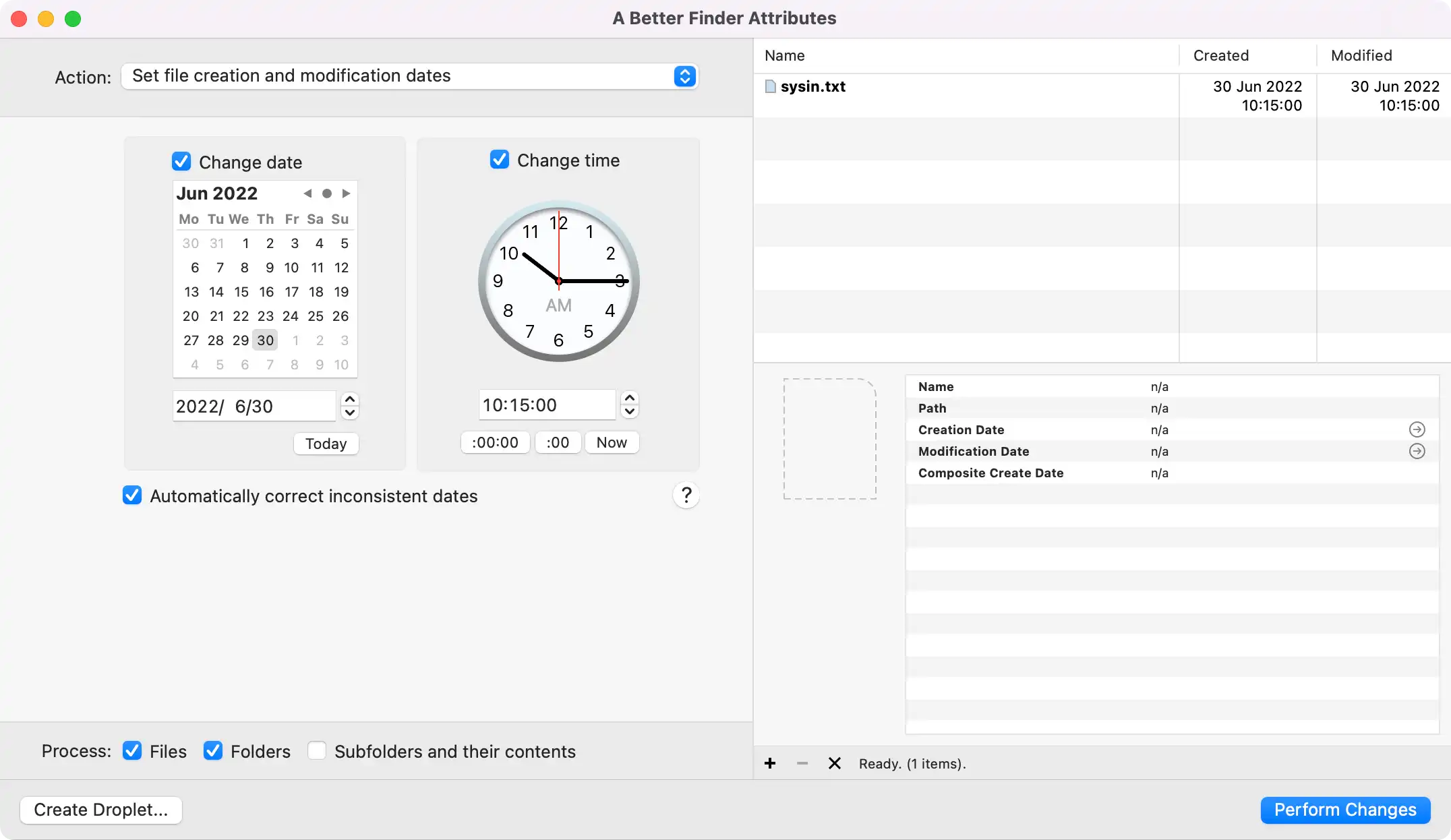
Task: Select the sysin.txt row
Action: (x=1102, y=96)
